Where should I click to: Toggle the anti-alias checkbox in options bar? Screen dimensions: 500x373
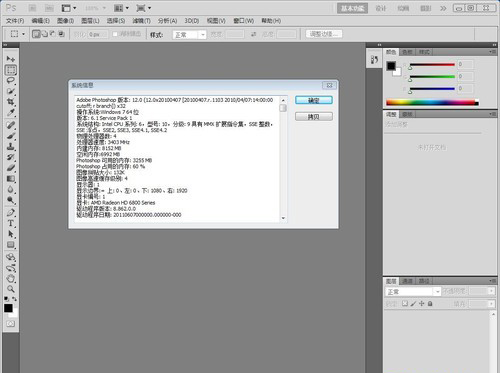coord(115,34)
